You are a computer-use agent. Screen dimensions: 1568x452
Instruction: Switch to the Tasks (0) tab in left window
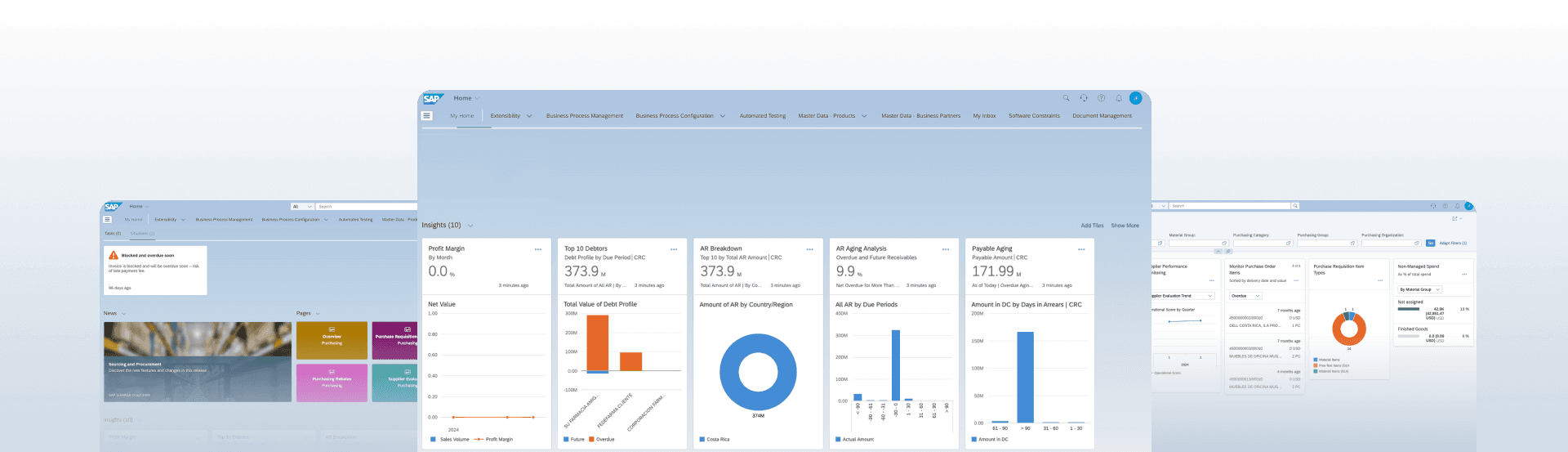coord(113,234)
